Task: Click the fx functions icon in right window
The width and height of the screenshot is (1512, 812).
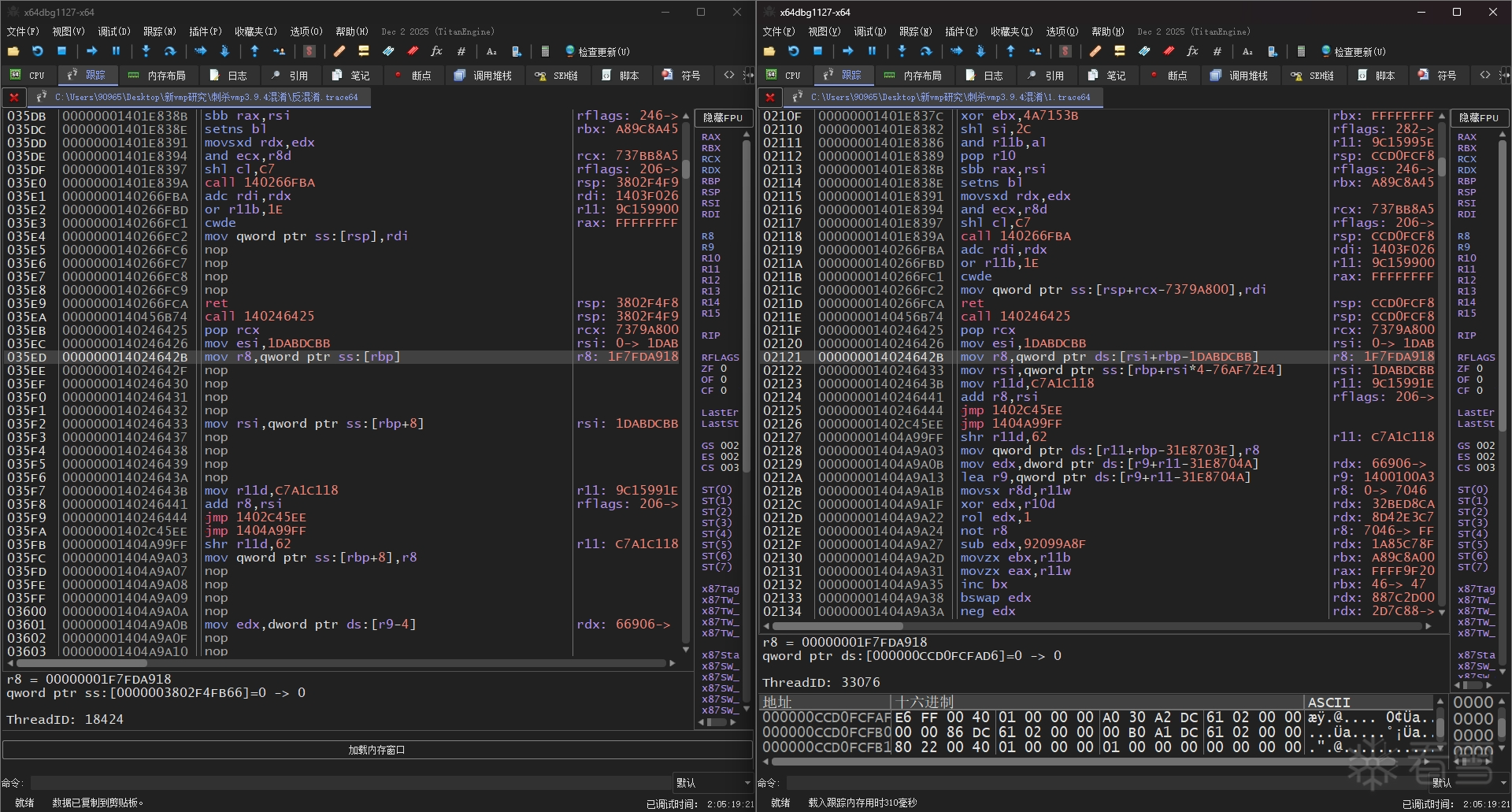Action: [x=1192, y=51]
